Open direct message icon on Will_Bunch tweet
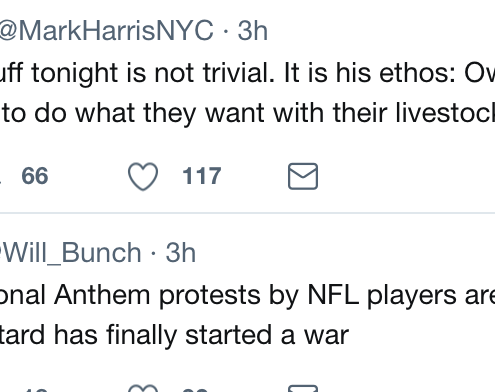The height and width of the screenshot is (392, 495). [303, 388]
